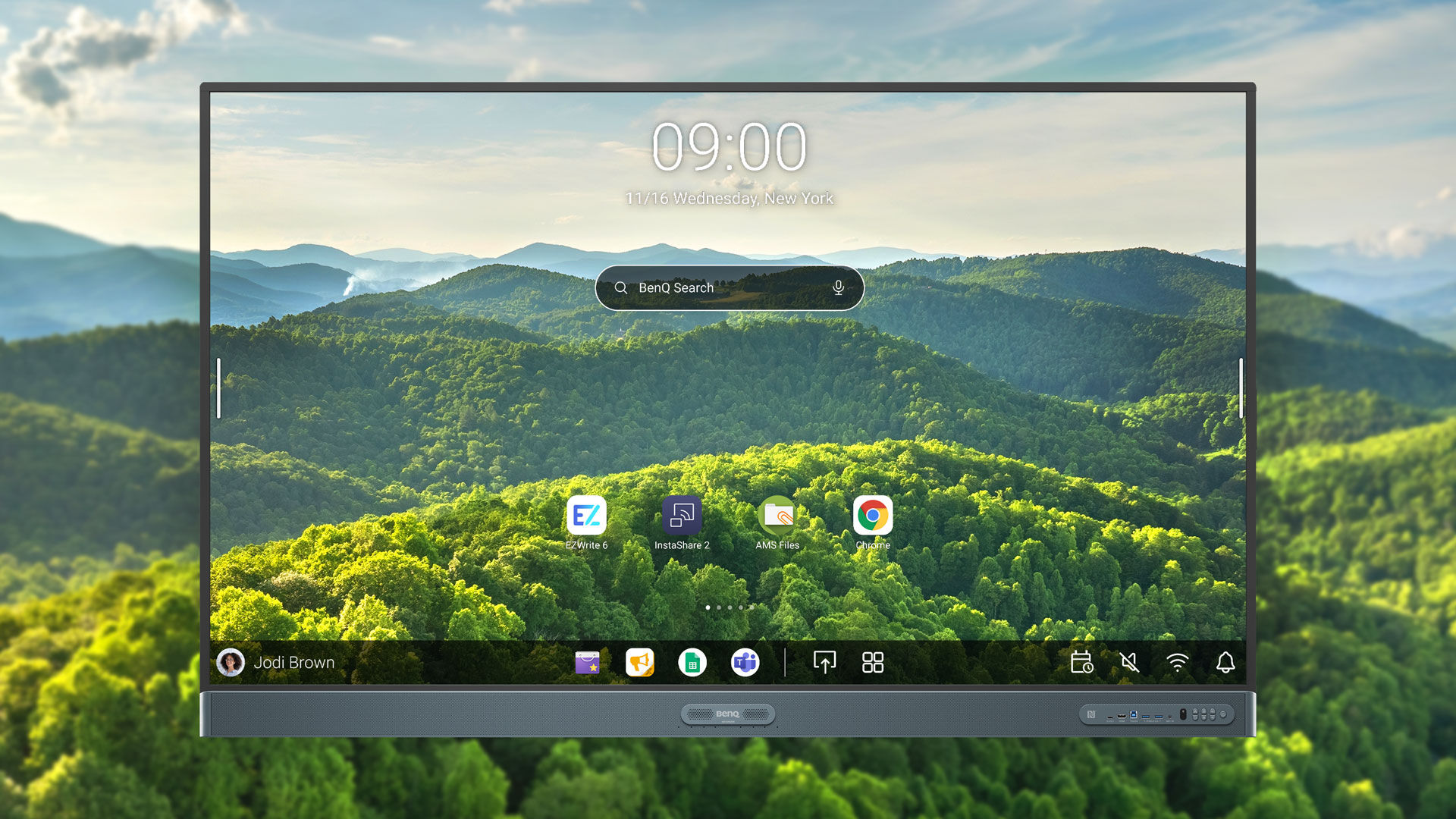1456x819 pixels.
Task: Click the 11/16 Wednesday, New York date
Action: [x=730, y=199]
